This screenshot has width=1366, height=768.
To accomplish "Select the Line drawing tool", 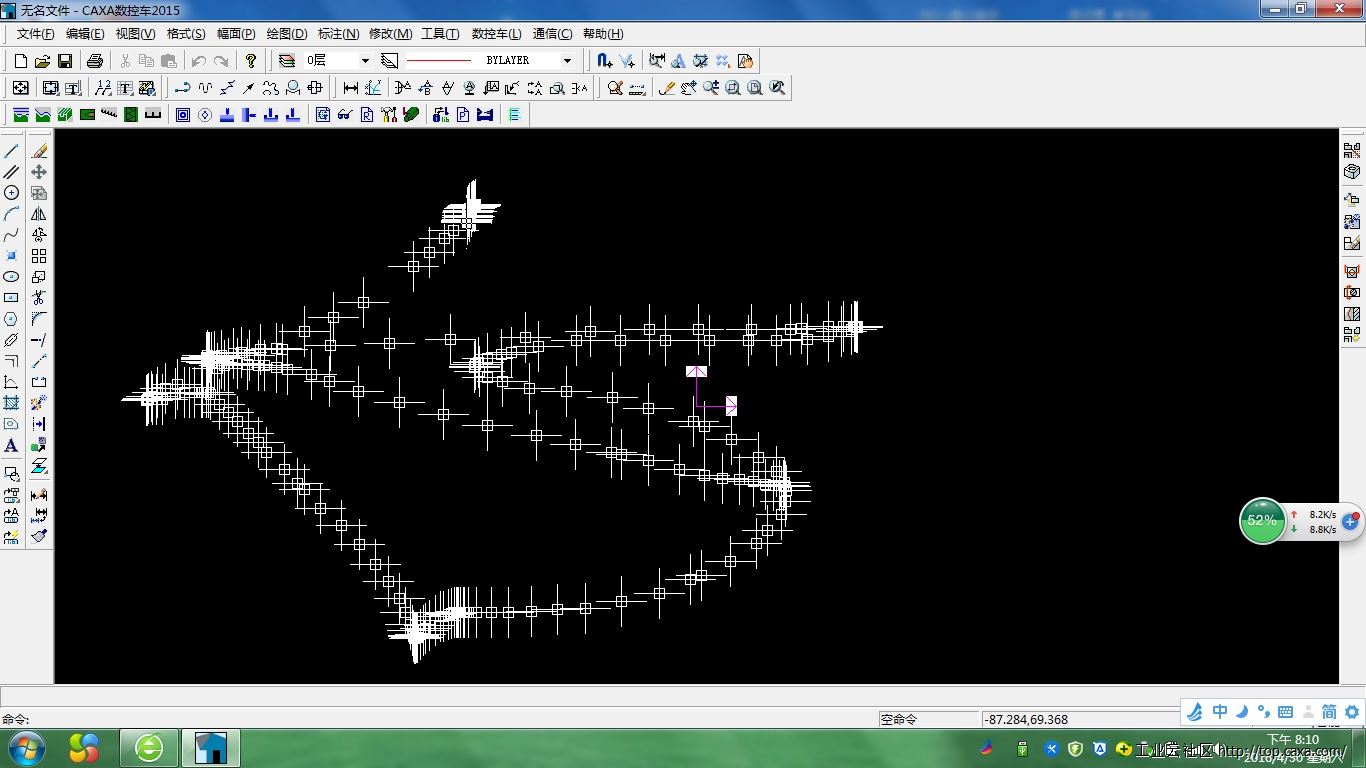I will pyautogui.click(x=12, y=151).
